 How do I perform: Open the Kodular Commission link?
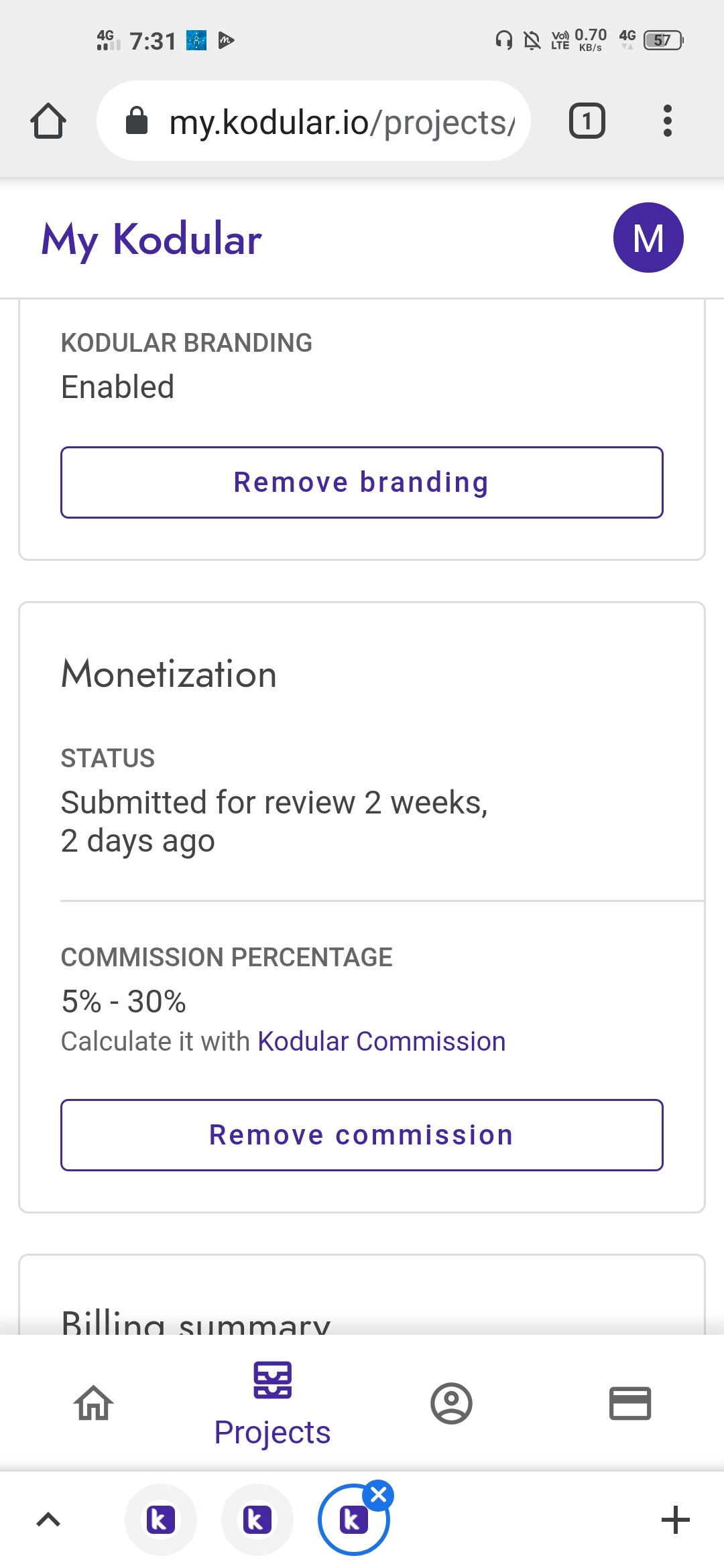381,1041
